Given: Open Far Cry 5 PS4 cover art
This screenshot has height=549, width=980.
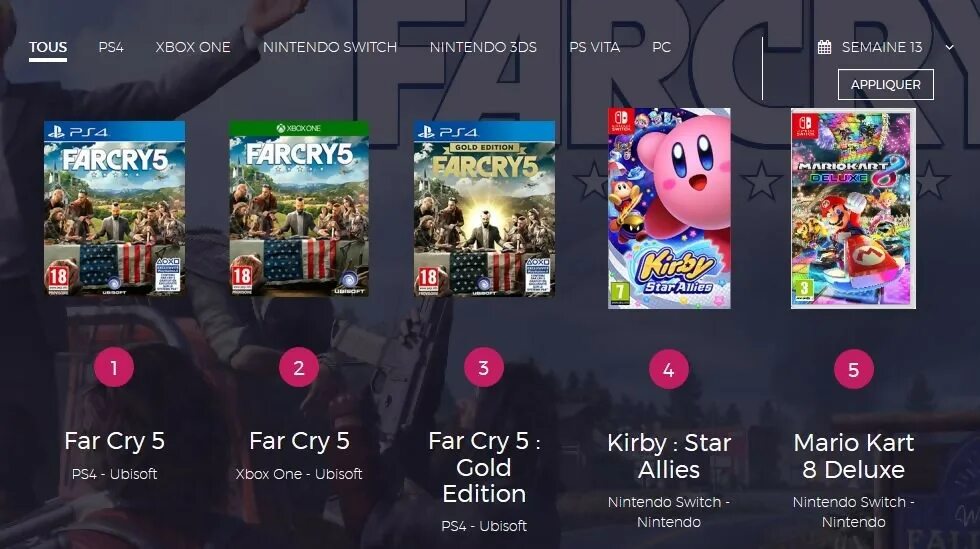Looking at the screenshot, I should pyautogui.click(x=114, y=208).
